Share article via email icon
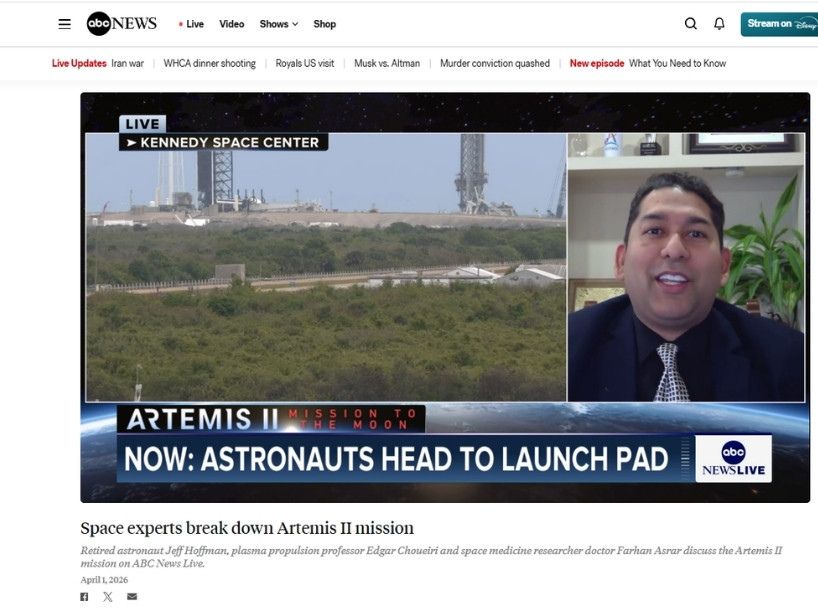The image size is (818, 613). [132, 596]
